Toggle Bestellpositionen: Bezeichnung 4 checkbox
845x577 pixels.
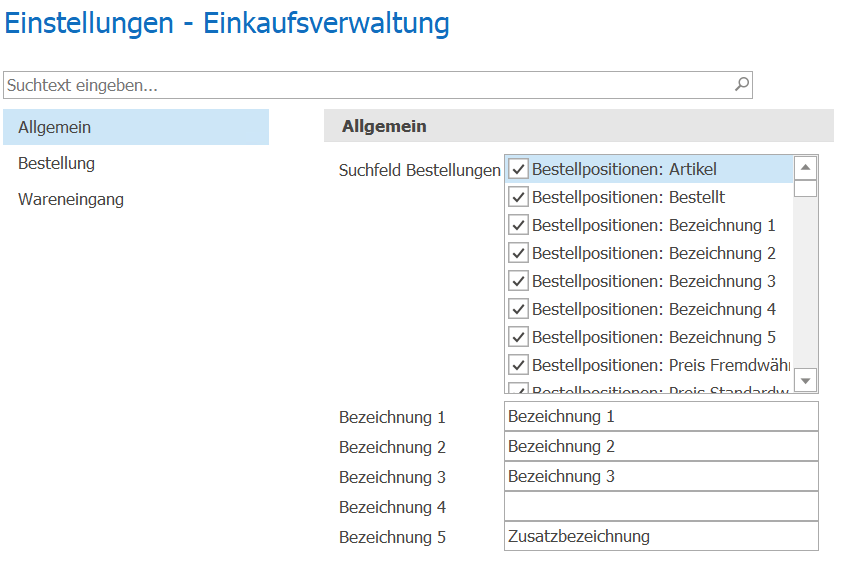click(x=518, y=309)
